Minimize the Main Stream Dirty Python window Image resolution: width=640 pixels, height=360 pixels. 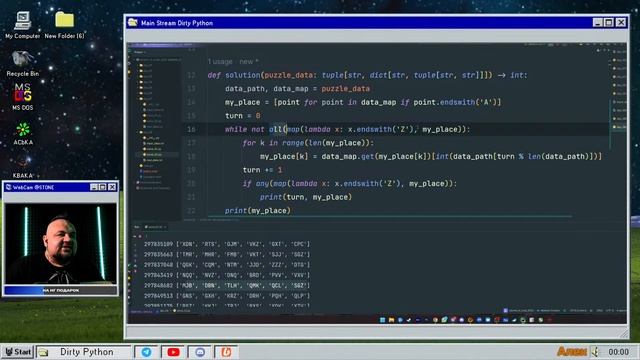(x=598, y=22)
